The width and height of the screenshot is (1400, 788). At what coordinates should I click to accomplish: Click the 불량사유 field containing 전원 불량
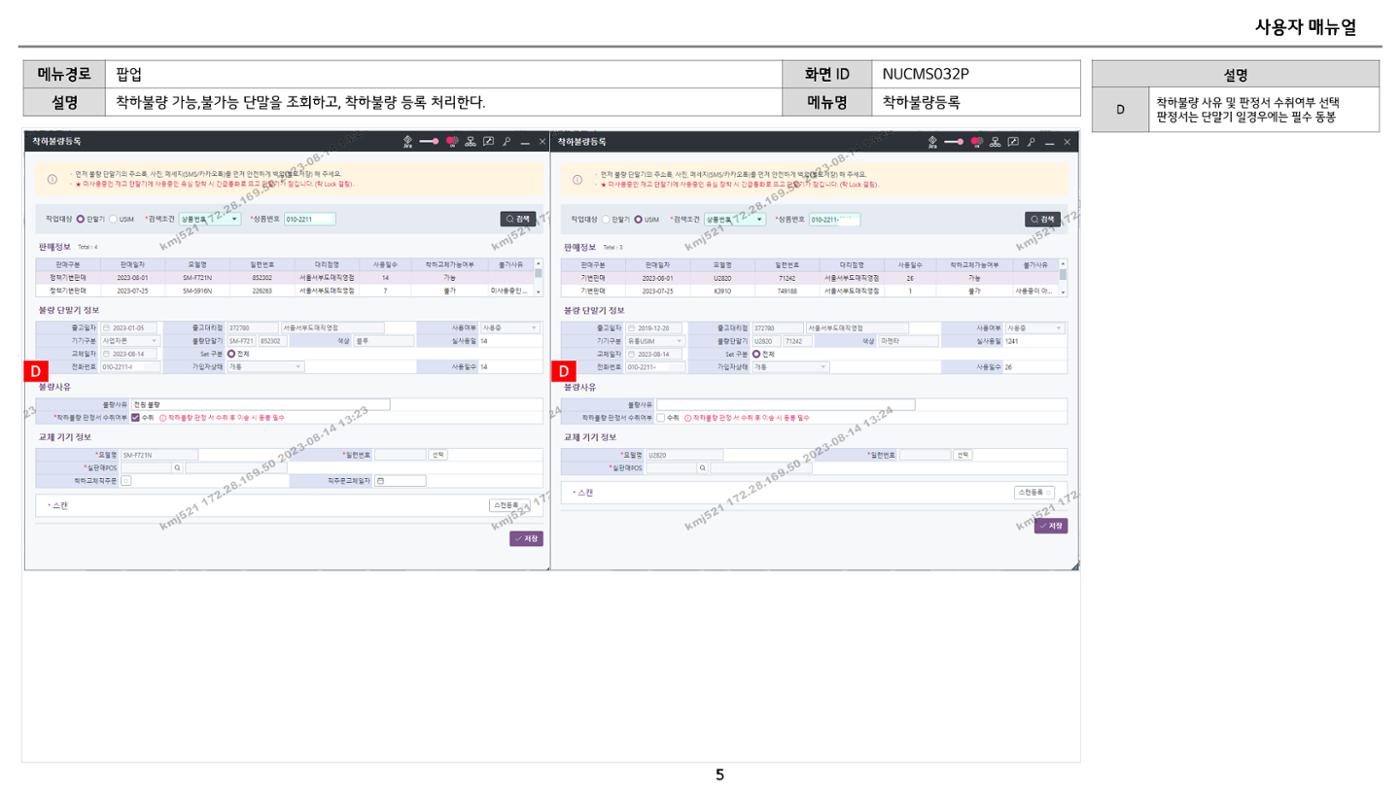(260, 405)
